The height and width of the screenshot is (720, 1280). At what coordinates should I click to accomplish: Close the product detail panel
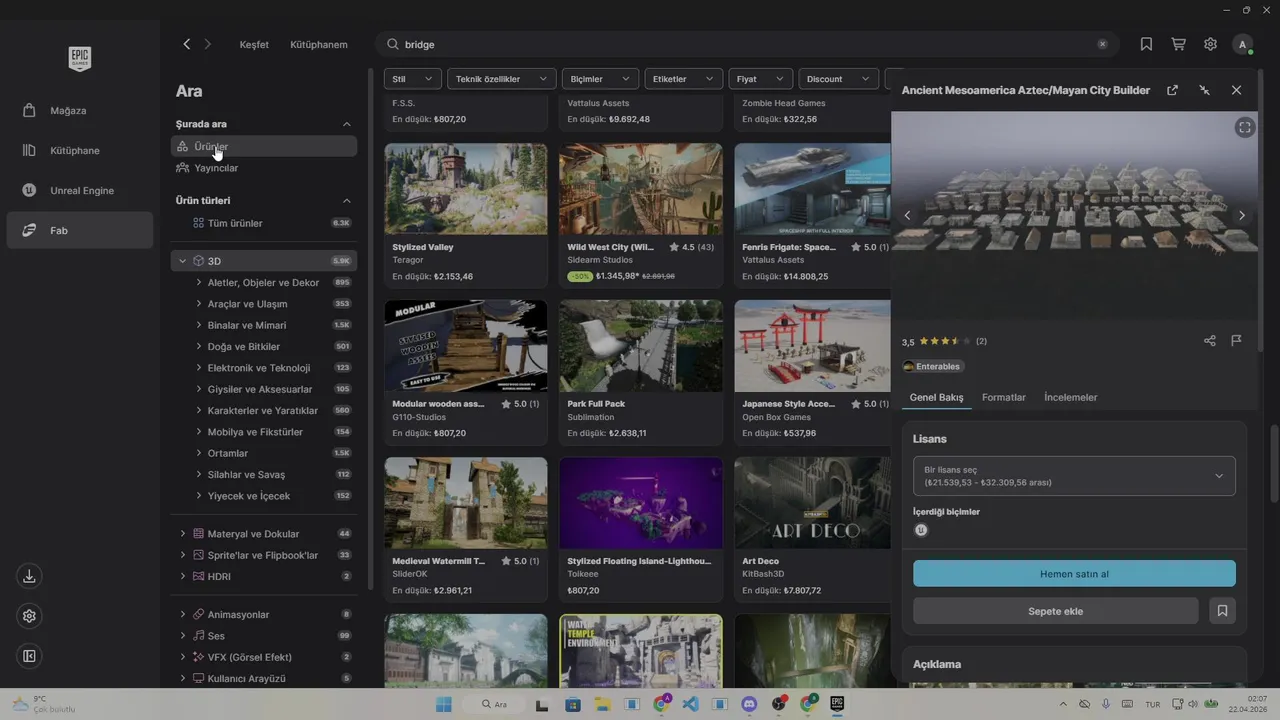coord(1236,90)
